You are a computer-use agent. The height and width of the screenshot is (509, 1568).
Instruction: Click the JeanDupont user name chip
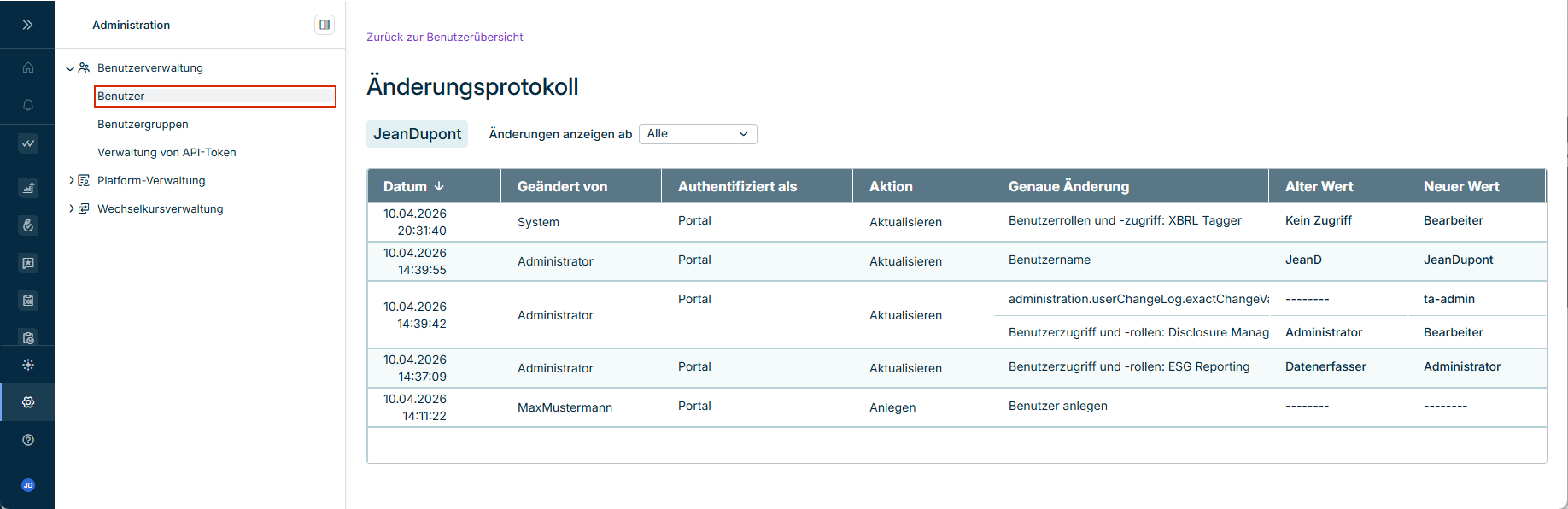pyautogui.click(x=417, y=134)
